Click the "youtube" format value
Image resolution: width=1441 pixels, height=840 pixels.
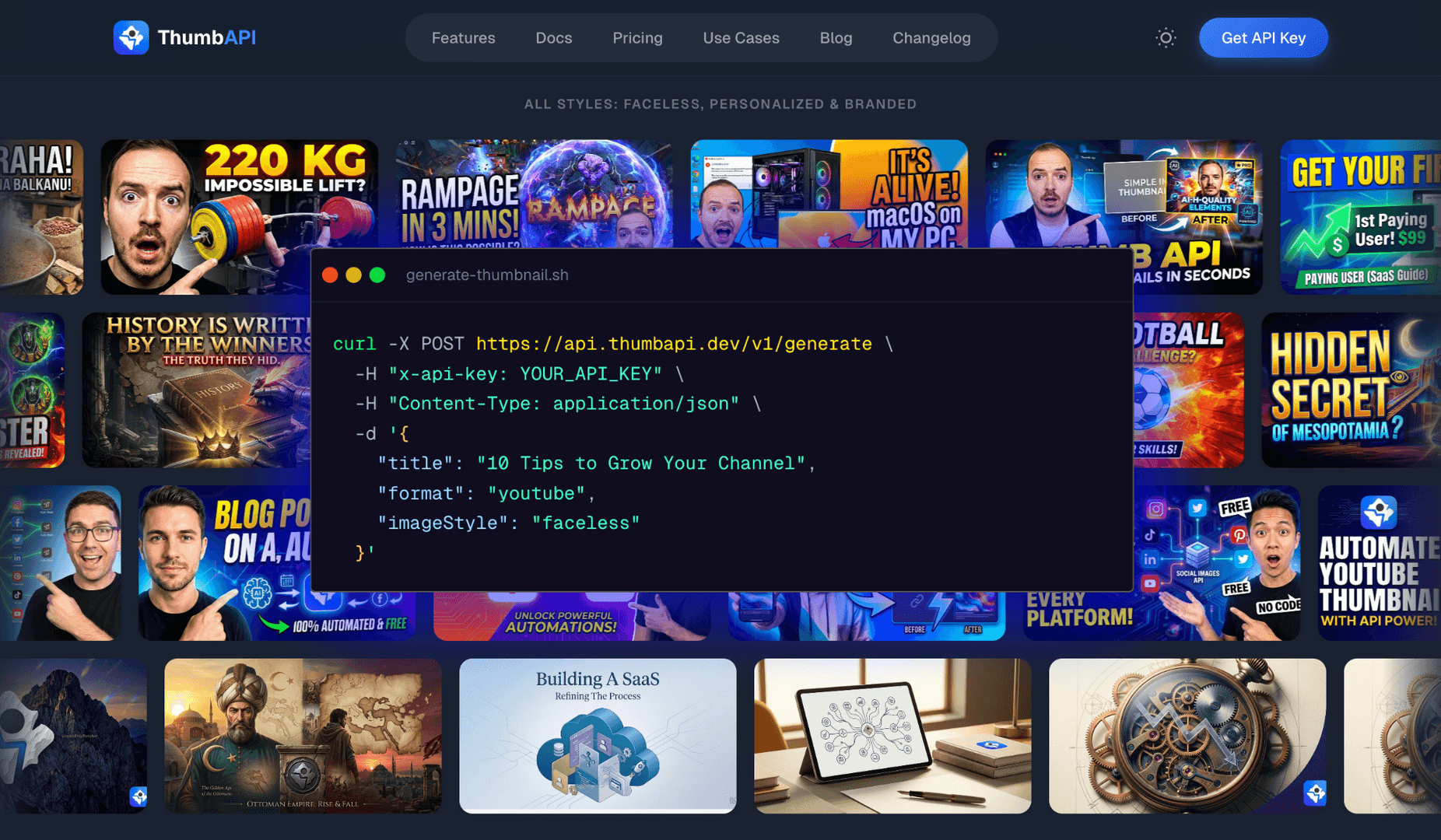pos(536,494)
